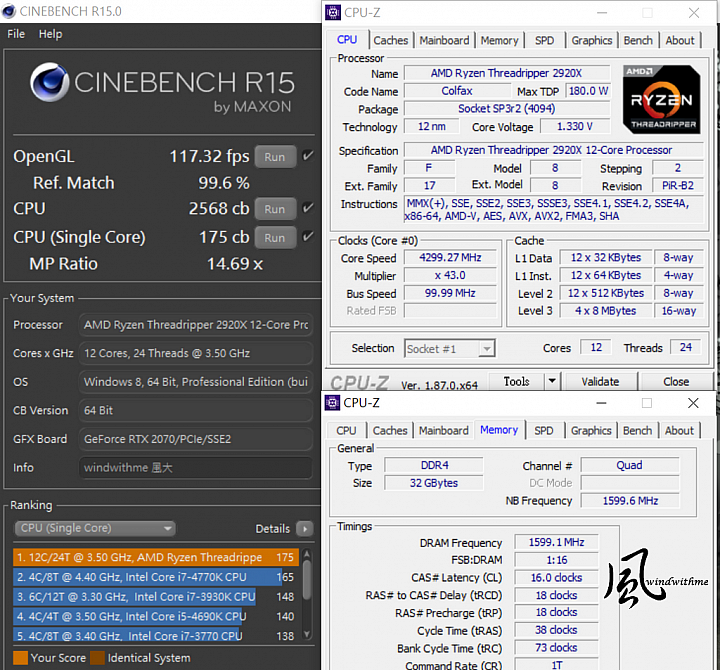Image resolution: width=720 pixels, height=670 pixels.
Task: Click the Validate button in CPU-Z
Action: (601, 382)
